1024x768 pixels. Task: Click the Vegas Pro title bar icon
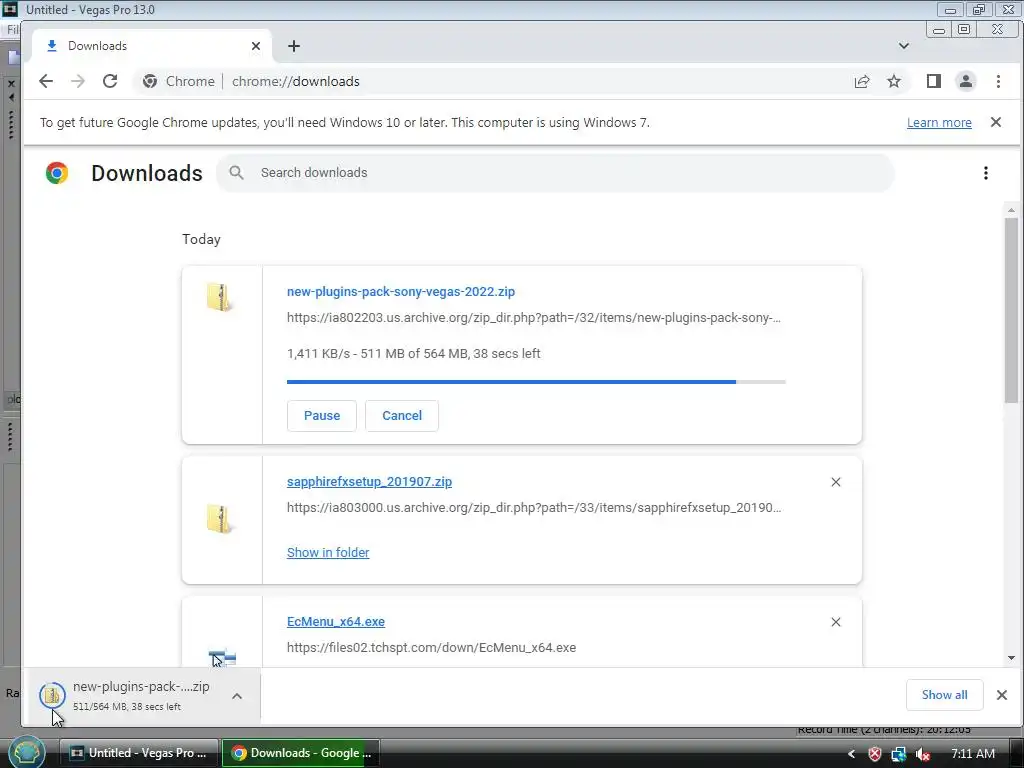point(10,9)
